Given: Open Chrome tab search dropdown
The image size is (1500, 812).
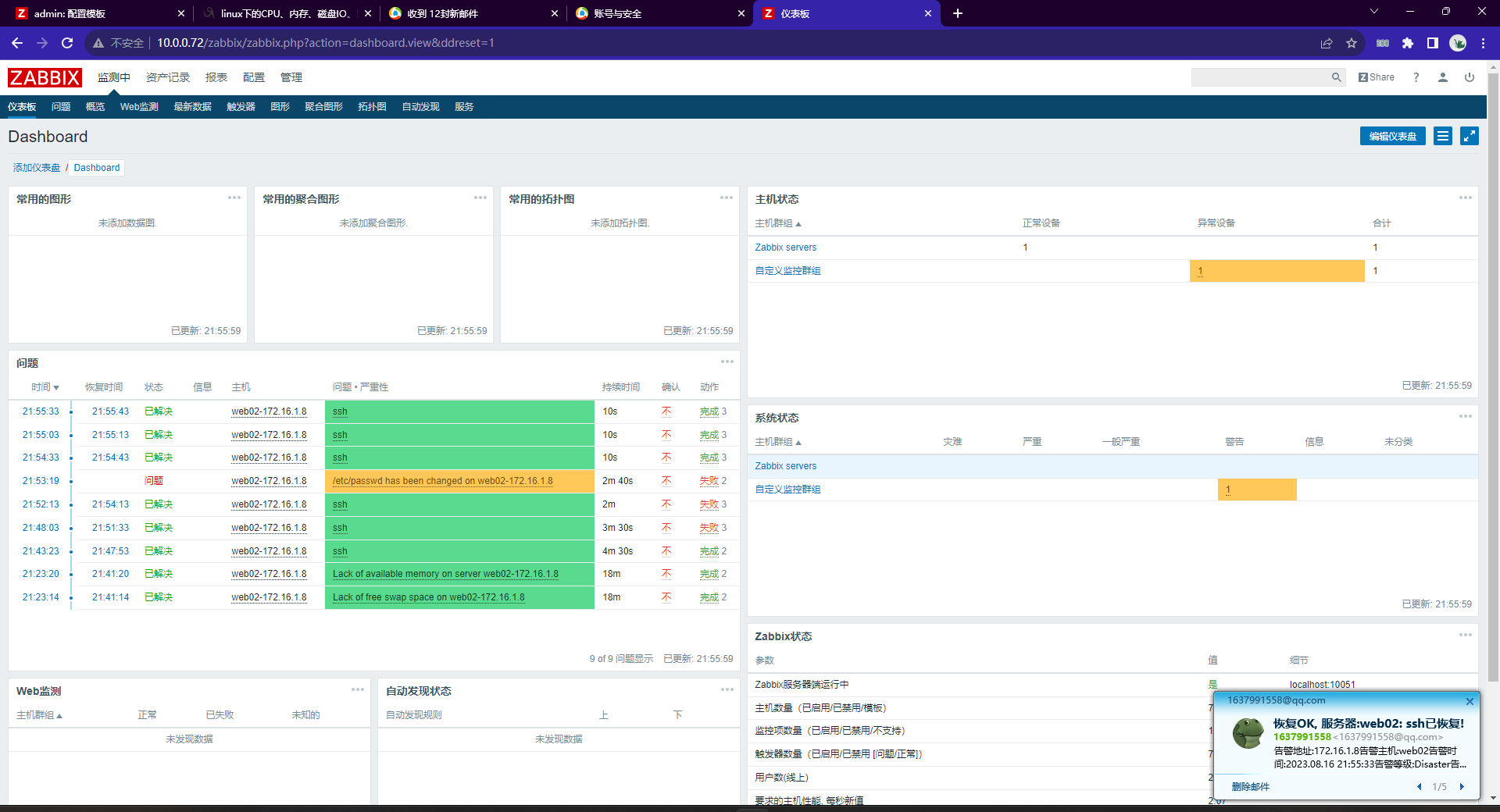Looking at the screenshot, I should click(1374, 12).
